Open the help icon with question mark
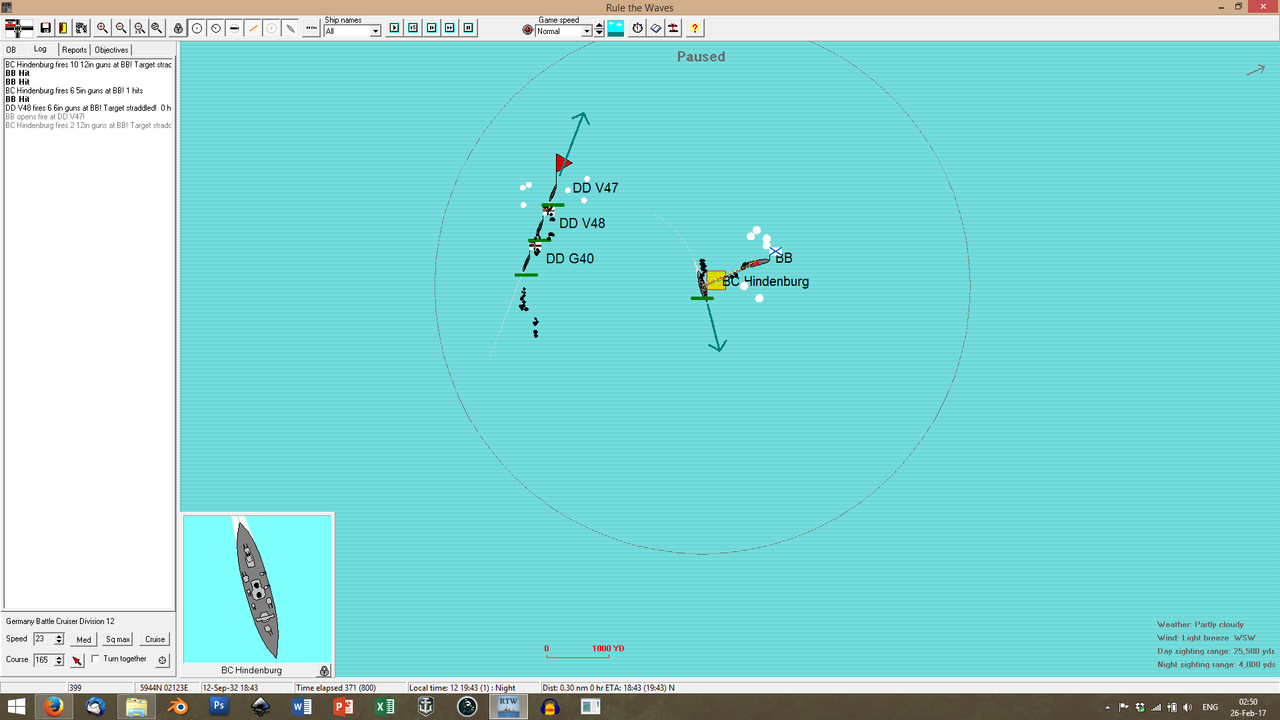Image resolution: width=1280 pixels, height=720 pixels. click(x=694, y=28)
